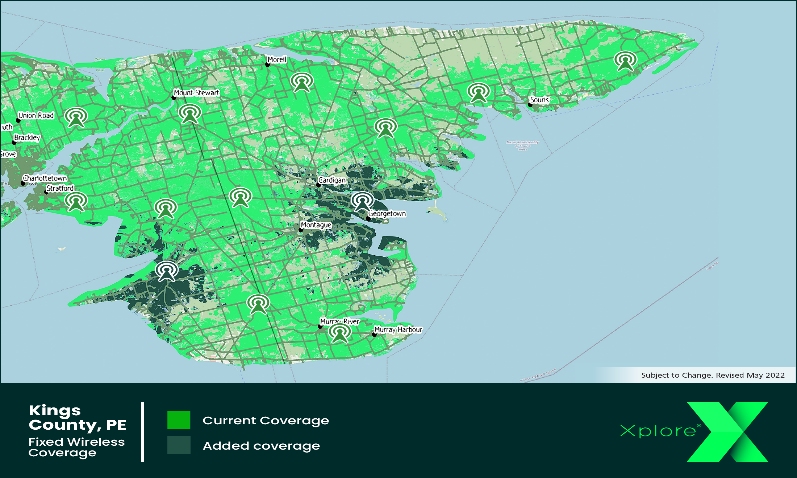
Task: Click the Charlottetown town label
Action: click(47, 180)
